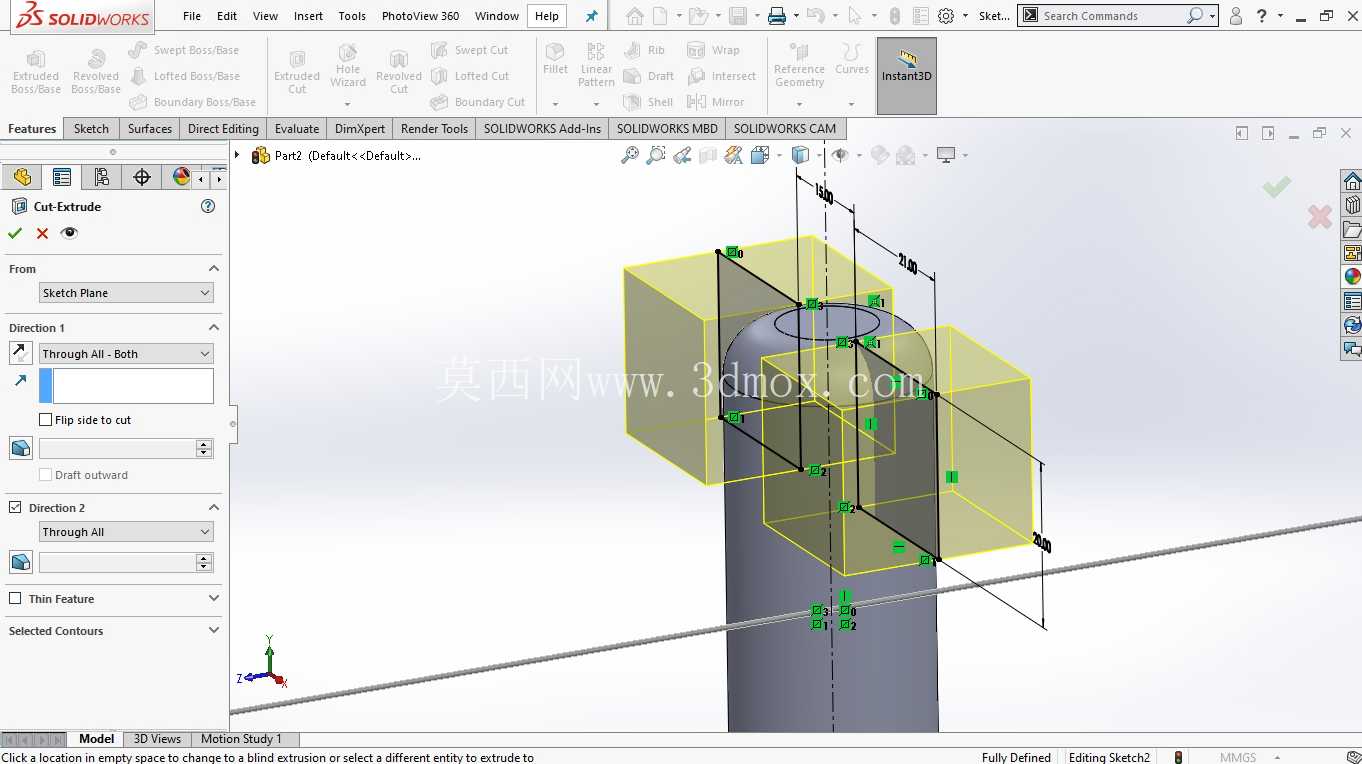Open View Settings monitor icon
1362x764 pixels.
tap(946, 155)
